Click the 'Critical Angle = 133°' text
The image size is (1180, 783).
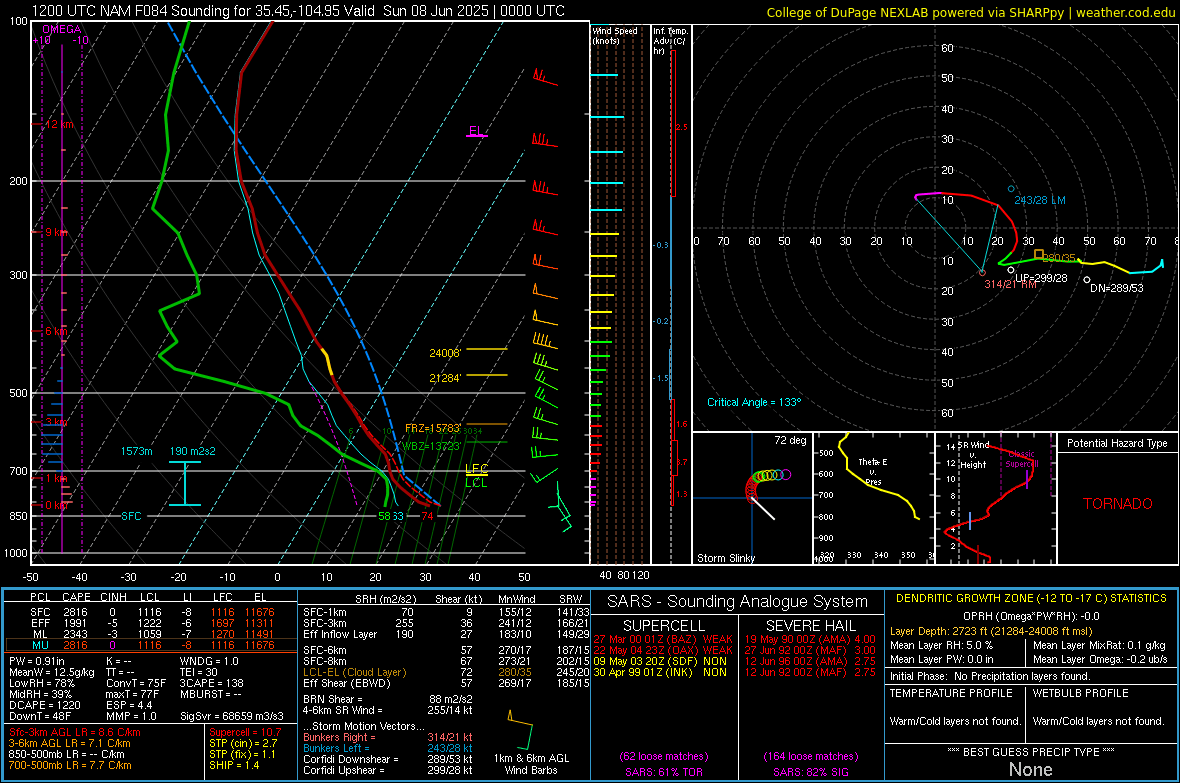(754, 402)
